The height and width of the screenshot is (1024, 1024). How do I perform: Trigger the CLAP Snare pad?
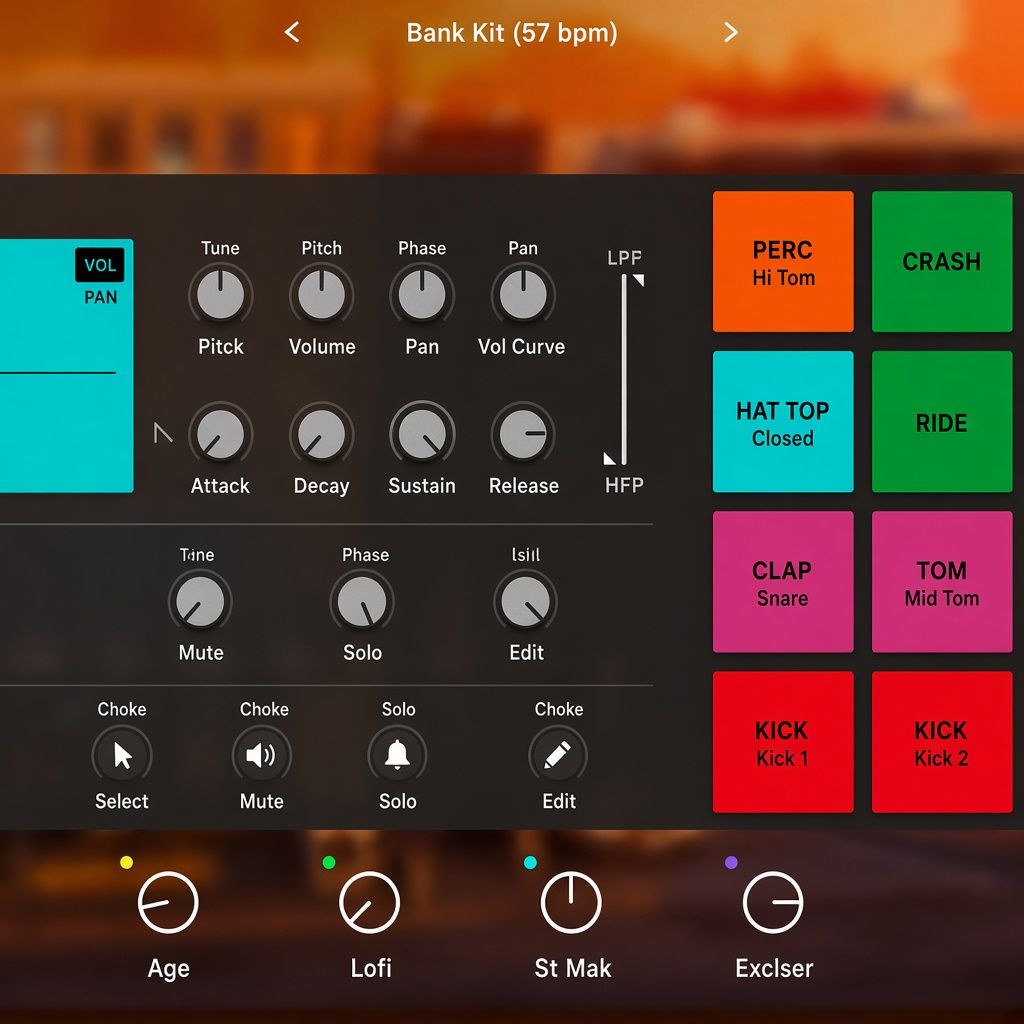click(783, 581)
